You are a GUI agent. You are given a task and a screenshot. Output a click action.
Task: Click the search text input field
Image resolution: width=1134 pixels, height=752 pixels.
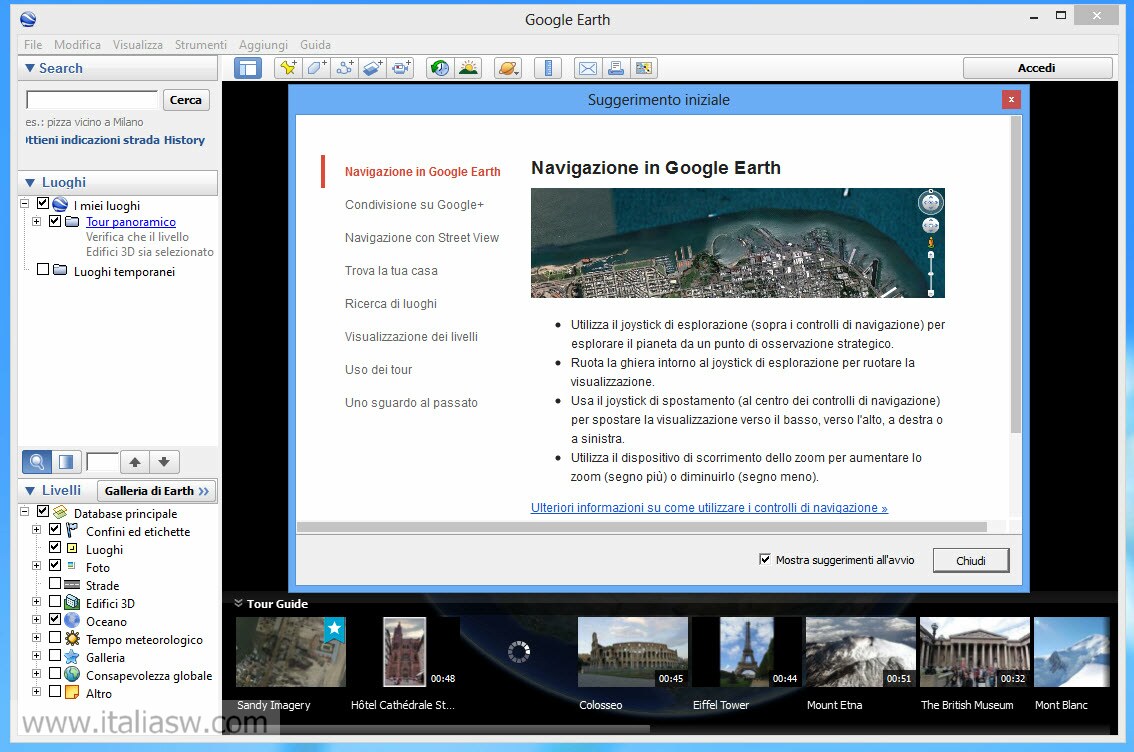pos(92,100)
